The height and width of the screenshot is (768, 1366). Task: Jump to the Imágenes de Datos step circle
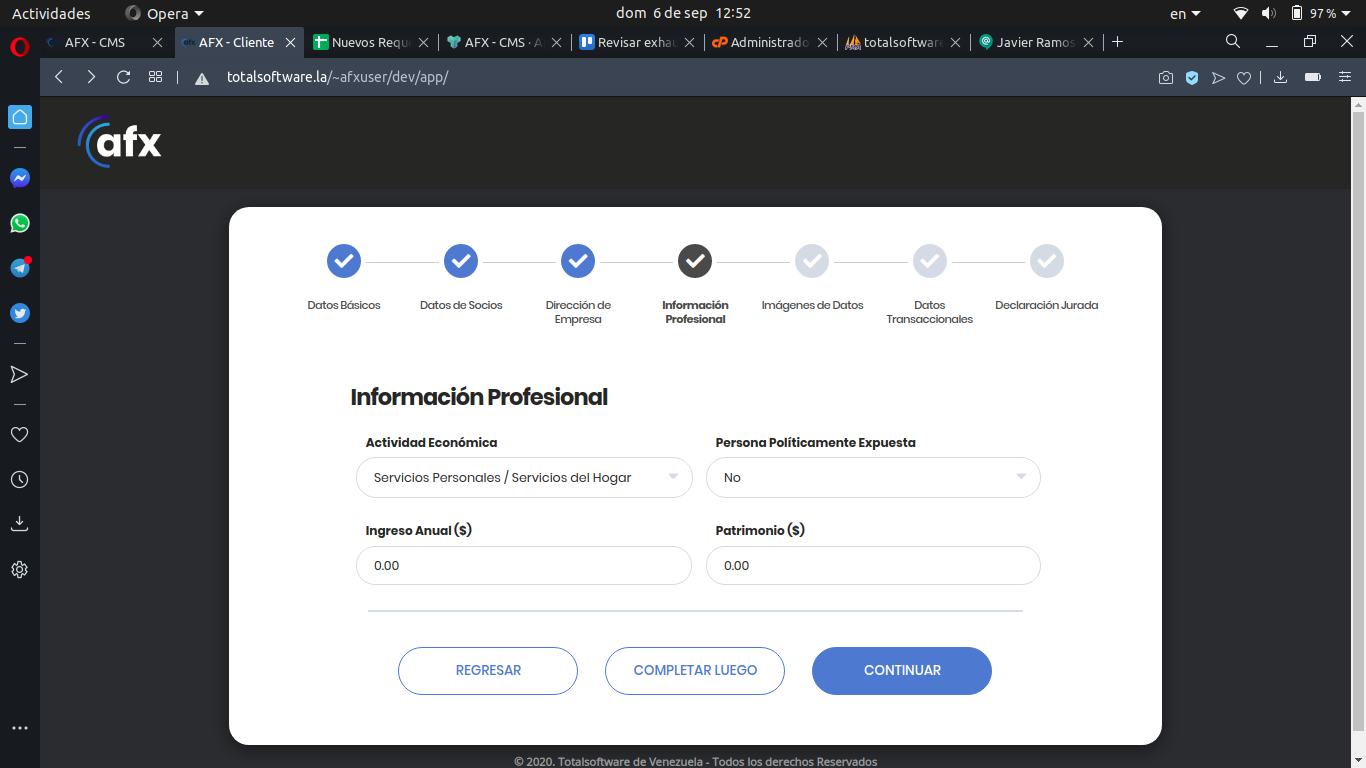point(812,261)
